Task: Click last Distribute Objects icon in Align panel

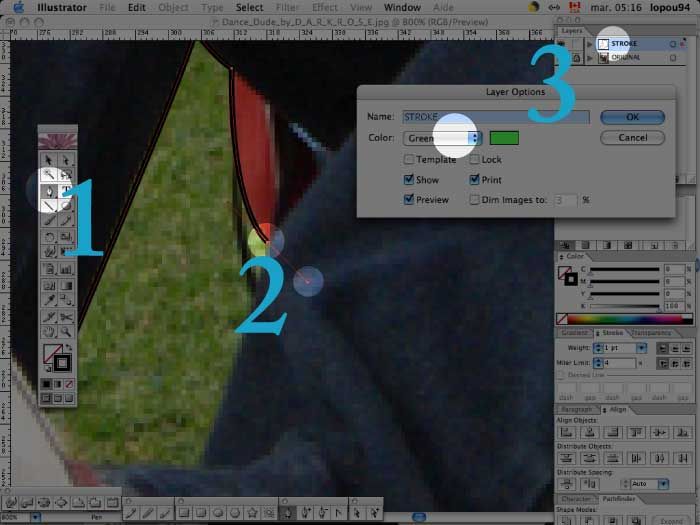Action: (x=683, y=458)
